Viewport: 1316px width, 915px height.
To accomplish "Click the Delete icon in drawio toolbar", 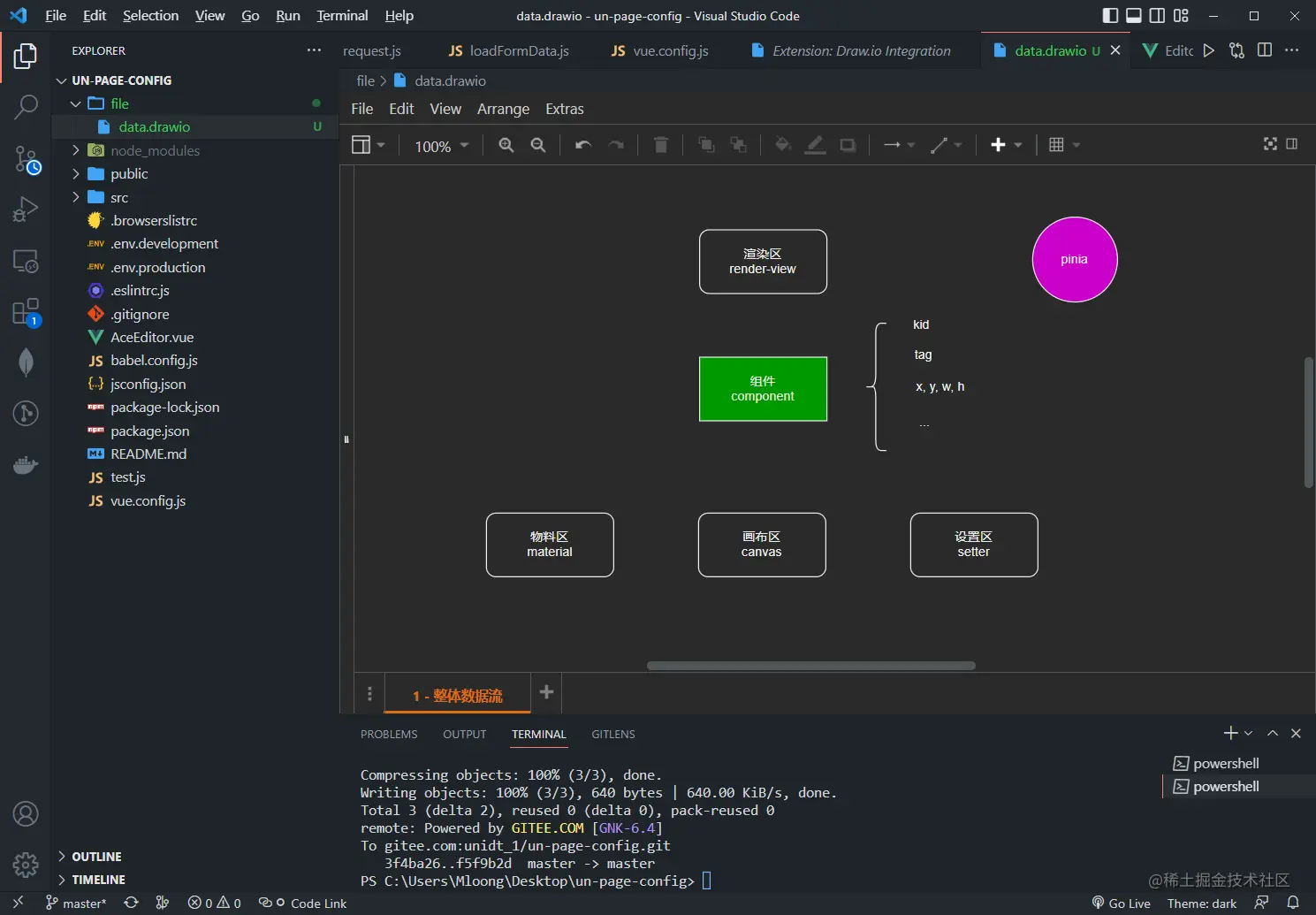I will coord(660,145).
